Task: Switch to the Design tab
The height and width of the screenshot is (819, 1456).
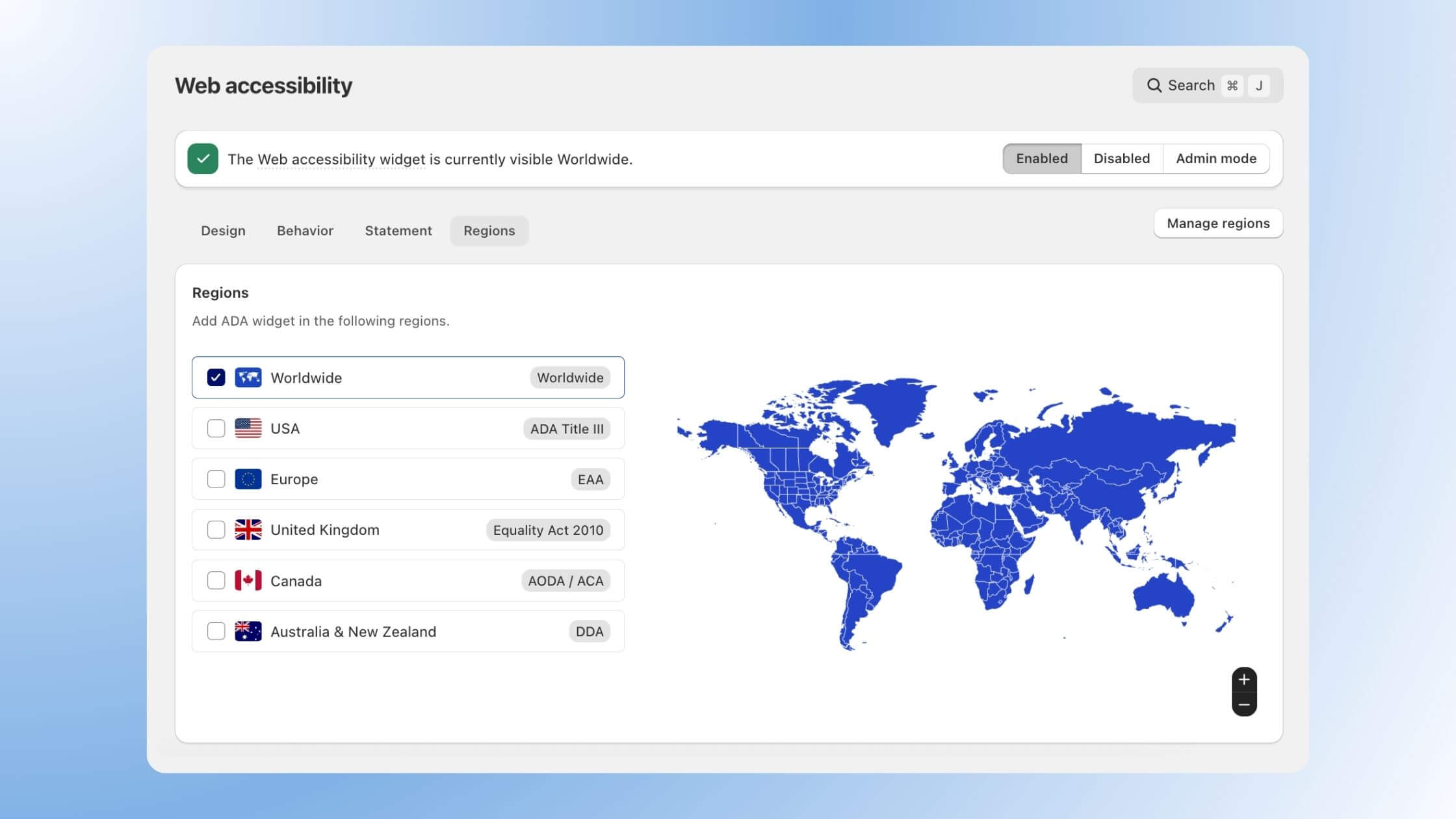Action: coord(223,230)
